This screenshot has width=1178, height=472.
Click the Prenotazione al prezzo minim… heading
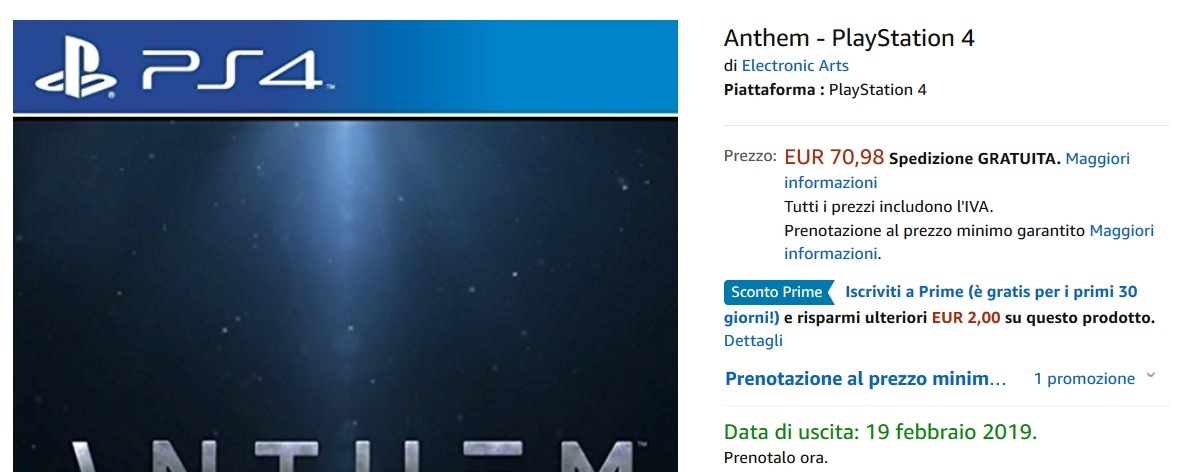pyautogui.click(x=865, y=379)
